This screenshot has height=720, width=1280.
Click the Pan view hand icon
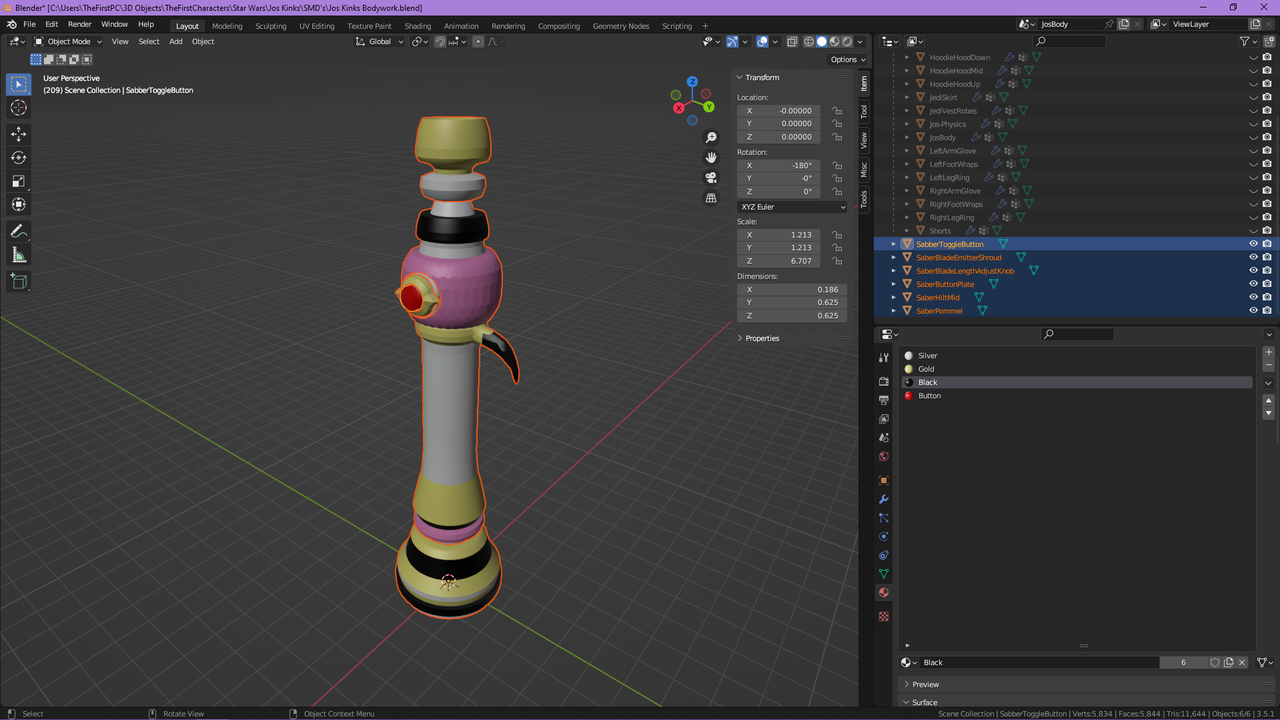[711, 157]
